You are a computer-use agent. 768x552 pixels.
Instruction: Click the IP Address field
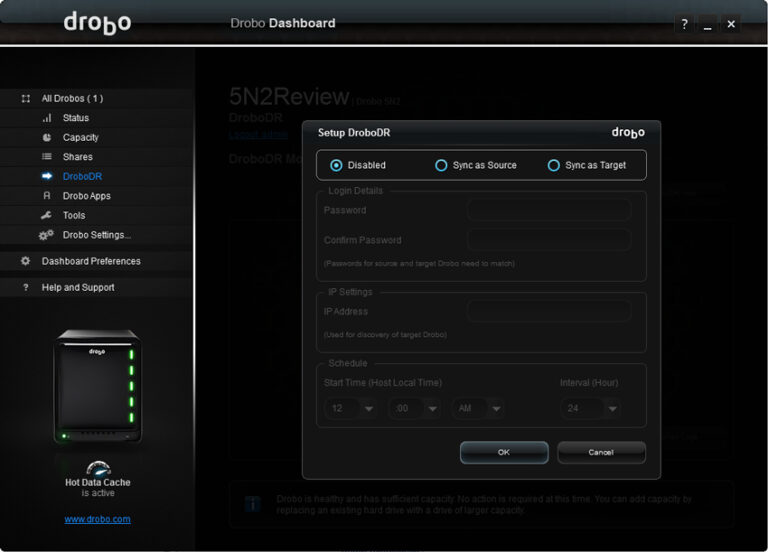(x=549, y=311)
